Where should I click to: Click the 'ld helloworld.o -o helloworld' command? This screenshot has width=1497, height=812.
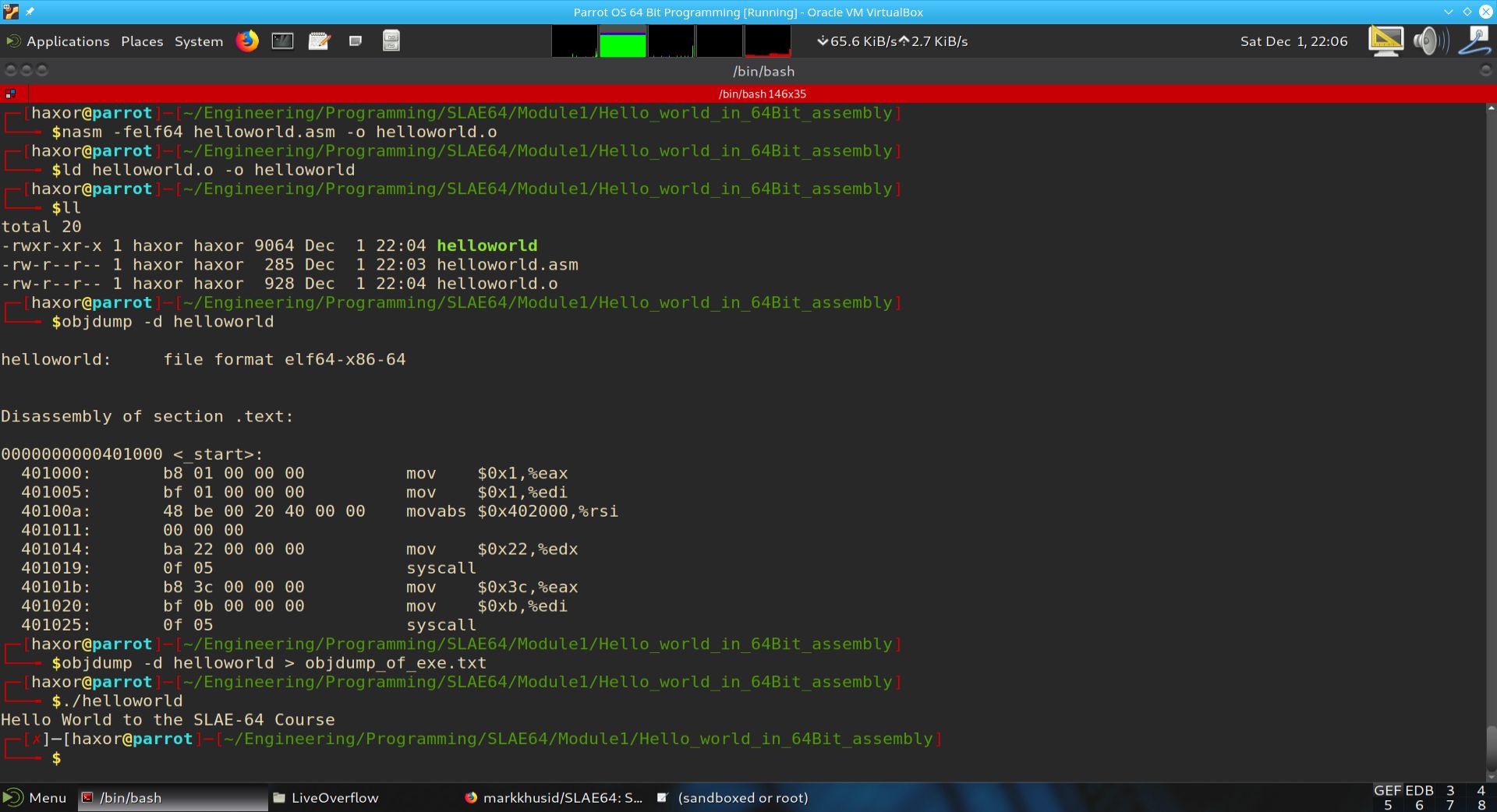(203, 170)
